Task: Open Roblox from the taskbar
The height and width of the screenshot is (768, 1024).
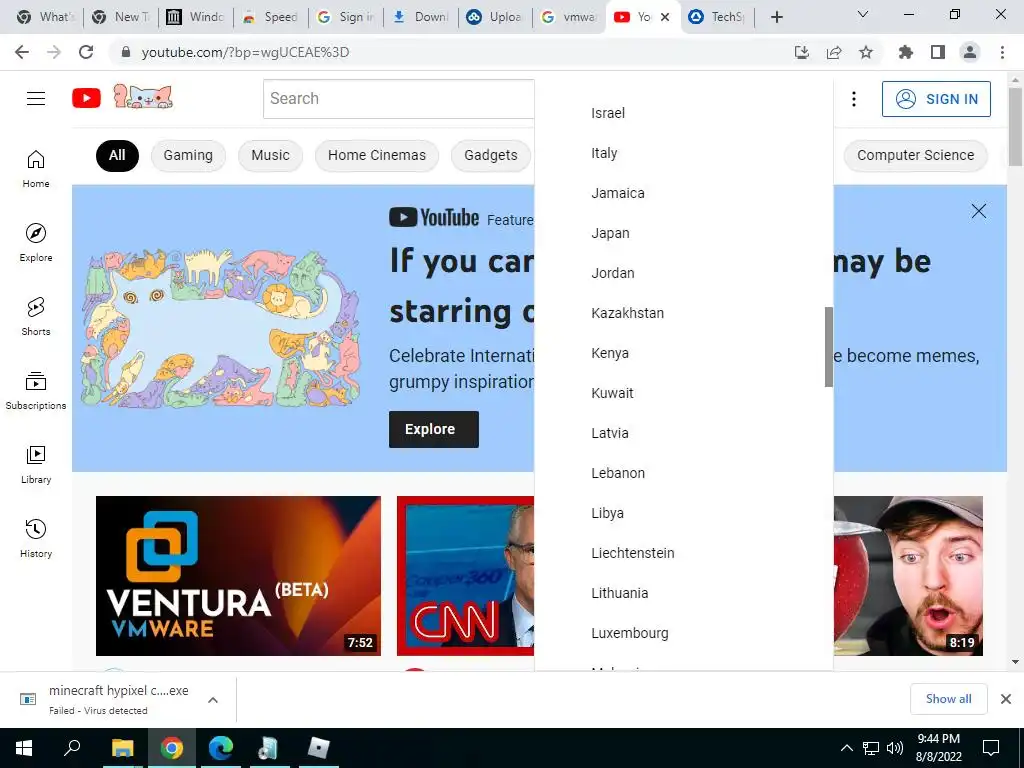Action: [319, 748]
